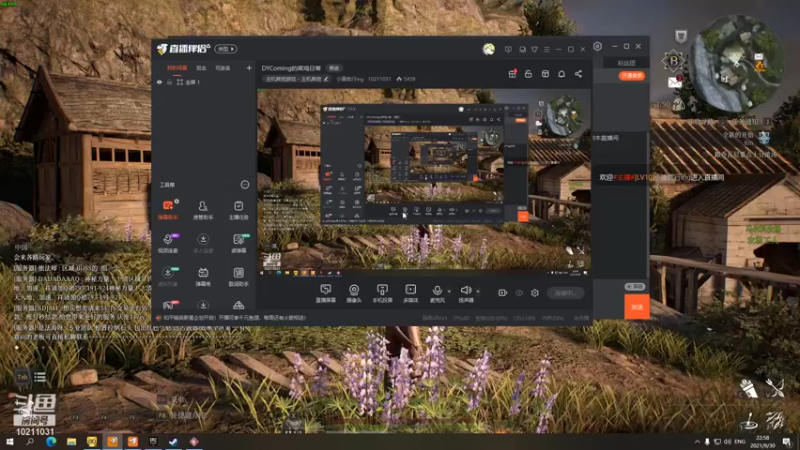Click the user avatar in title bar
This screenshot has width=800, height=450.
pos(489,49)
